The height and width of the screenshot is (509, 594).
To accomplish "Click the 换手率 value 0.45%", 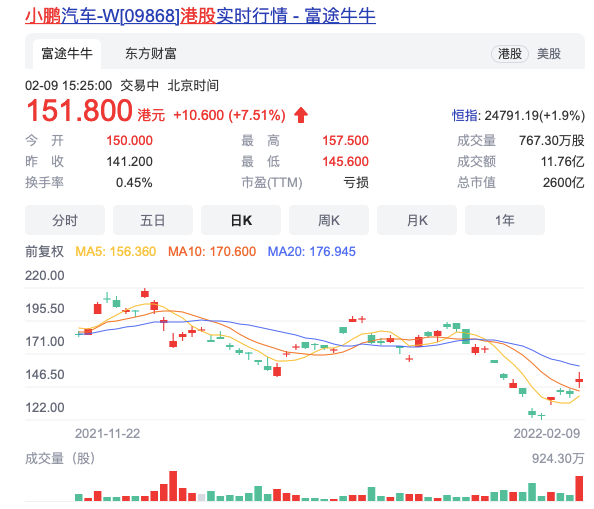I will click(x=134, y=183).
